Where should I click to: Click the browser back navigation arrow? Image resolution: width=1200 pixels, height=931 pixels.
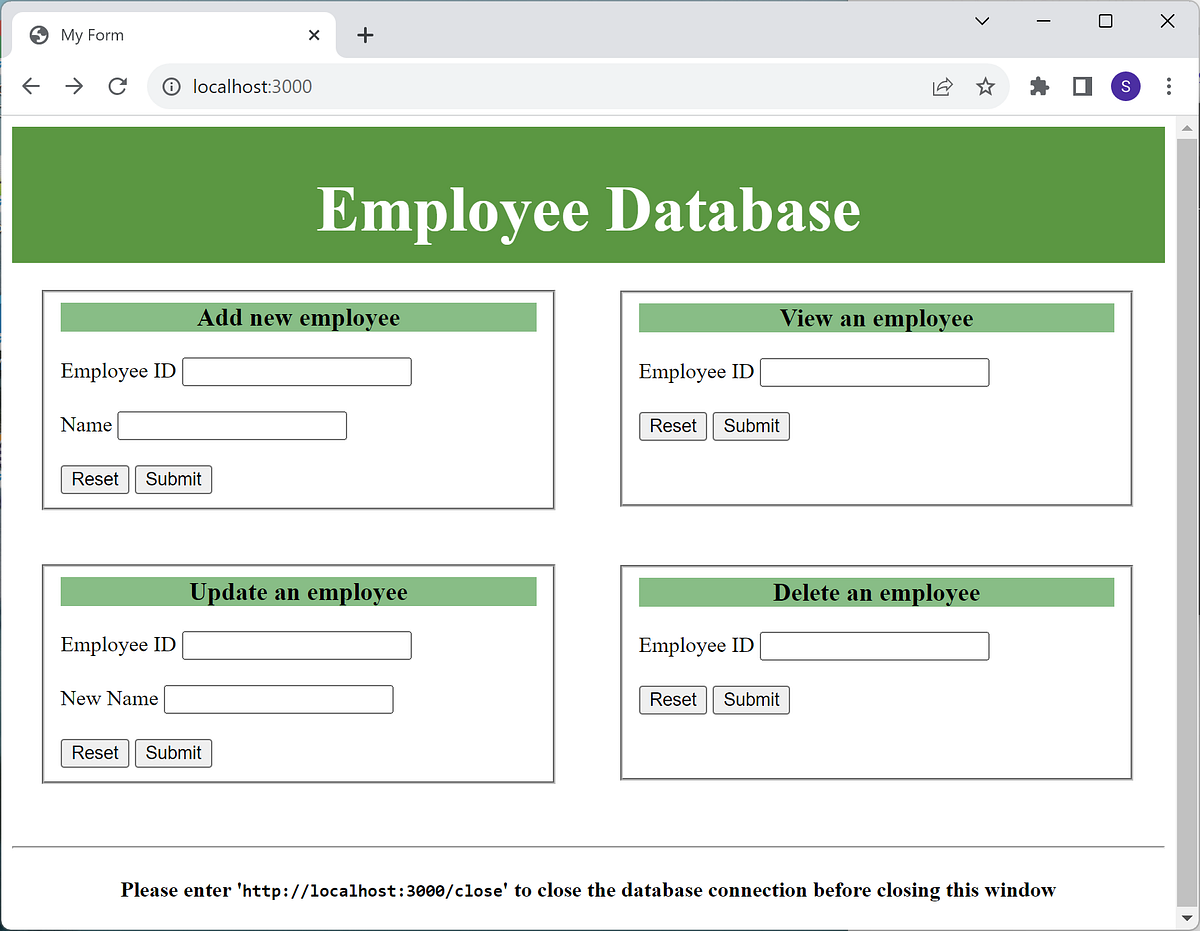pos(30,86)
